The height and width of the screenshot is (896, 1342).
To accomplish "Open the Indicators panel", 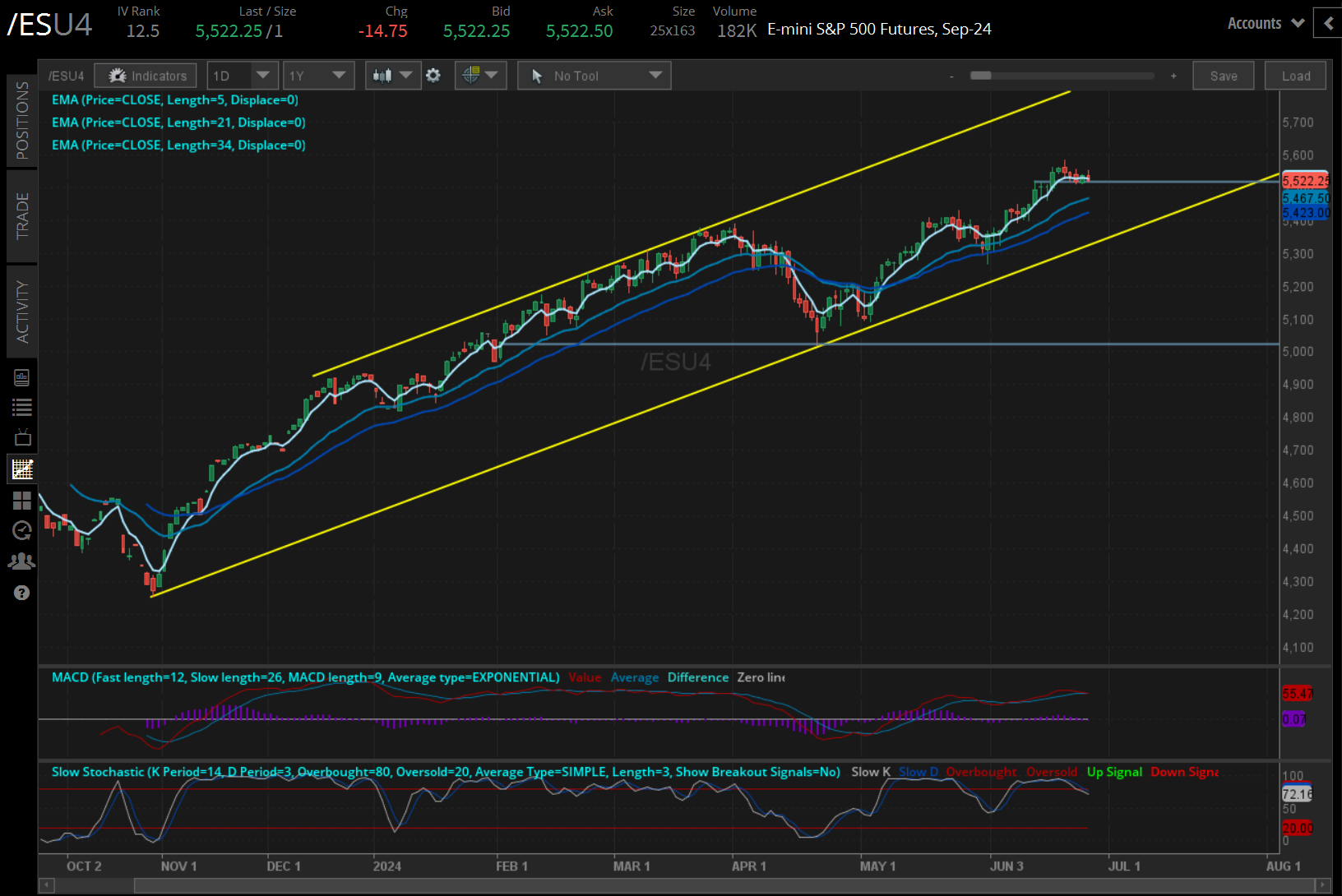I will [x=146, y=76].
